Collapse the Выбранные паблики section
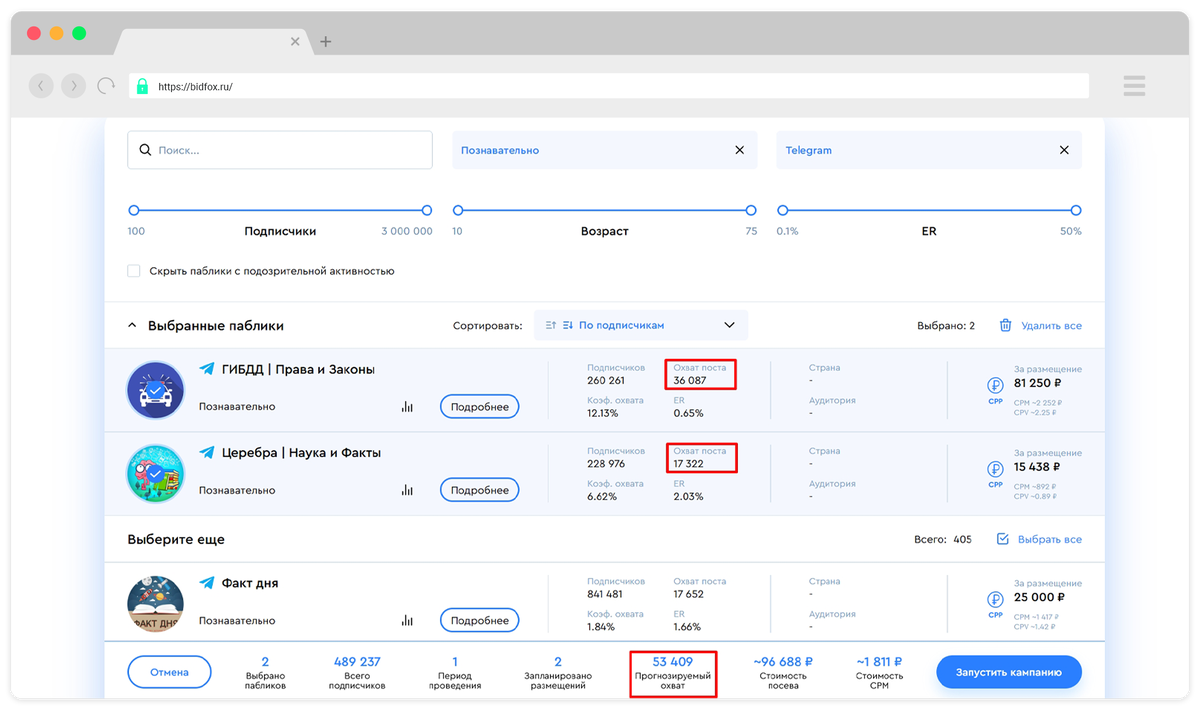The height and width of the screenshot is (710, 1200). tap(131, 325)
